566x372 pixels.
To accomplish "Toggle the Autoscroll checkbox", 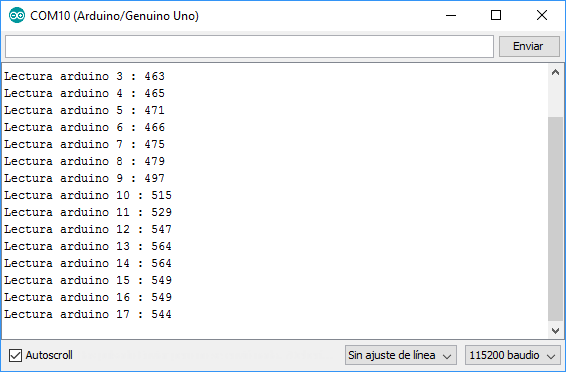I will click(15, 355).
